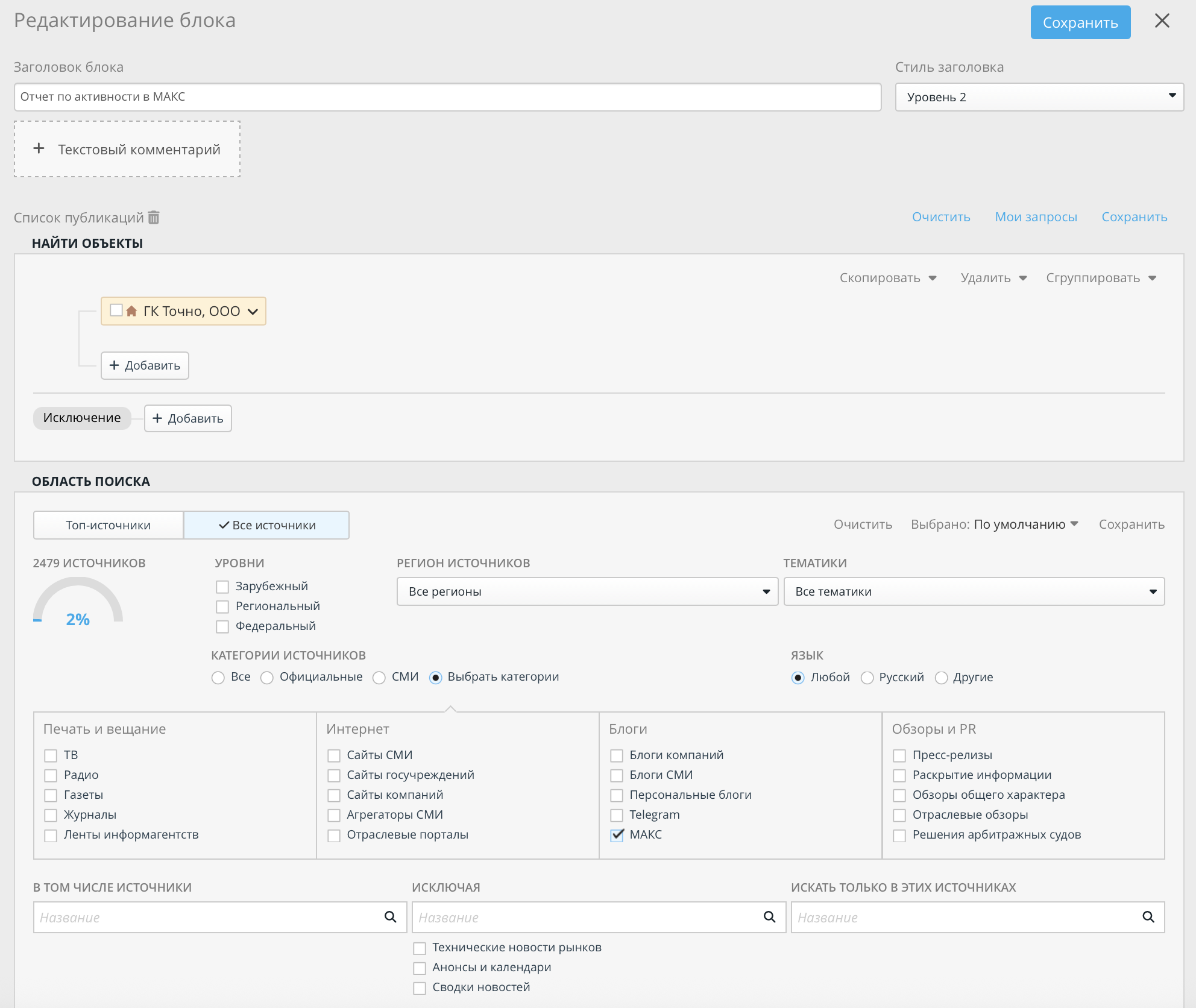Switch to Топ-источники tab
Screen dimensions: 1196x1008
tap(109, 525)
